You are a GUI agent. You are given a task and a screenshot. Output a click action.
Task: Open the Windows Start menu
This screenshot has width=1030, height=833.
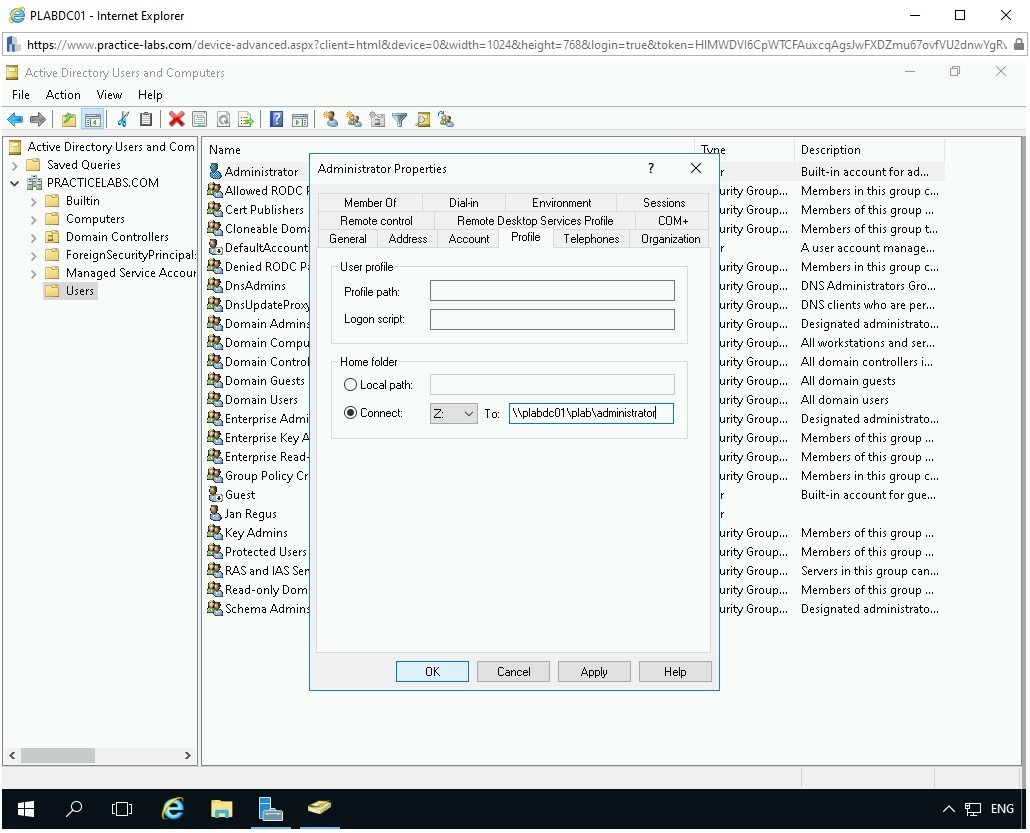(26, 809)
